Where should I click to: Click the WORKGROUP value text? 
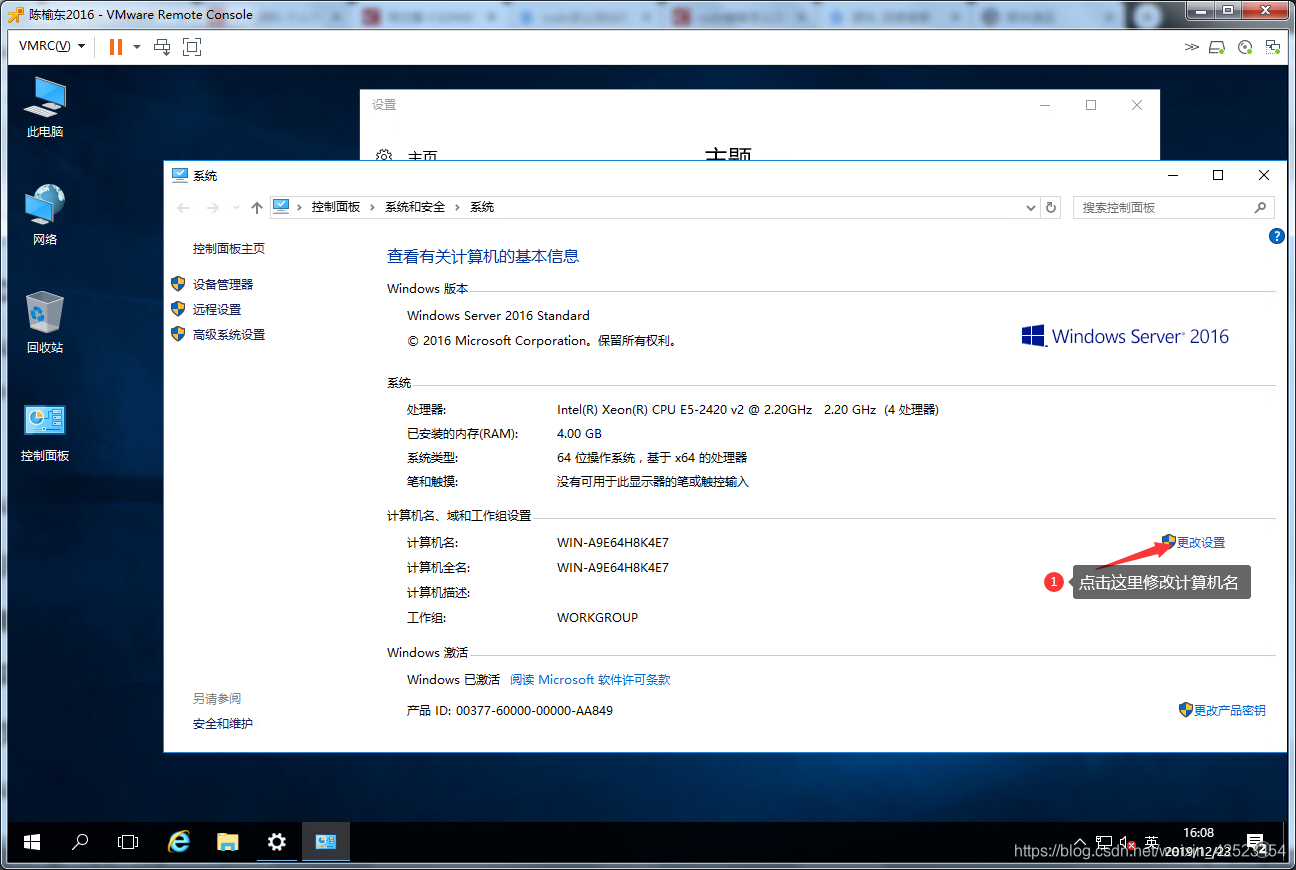tap(597, 617)
